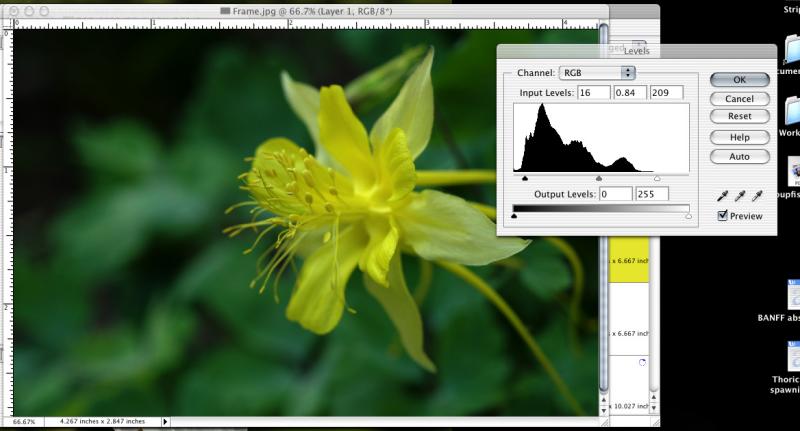Click the white input slider under histogram
800x431 pixels.
click(x=657, y=179)
